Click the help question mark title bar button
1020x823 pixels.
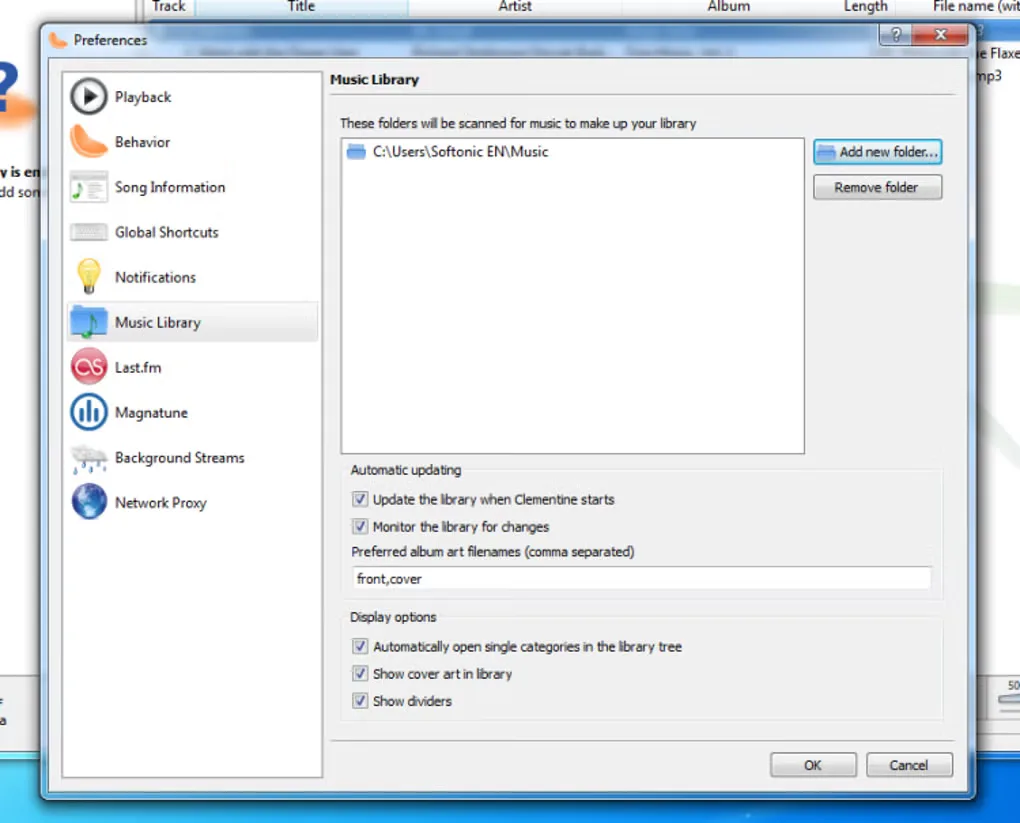(x=896, y=34)
